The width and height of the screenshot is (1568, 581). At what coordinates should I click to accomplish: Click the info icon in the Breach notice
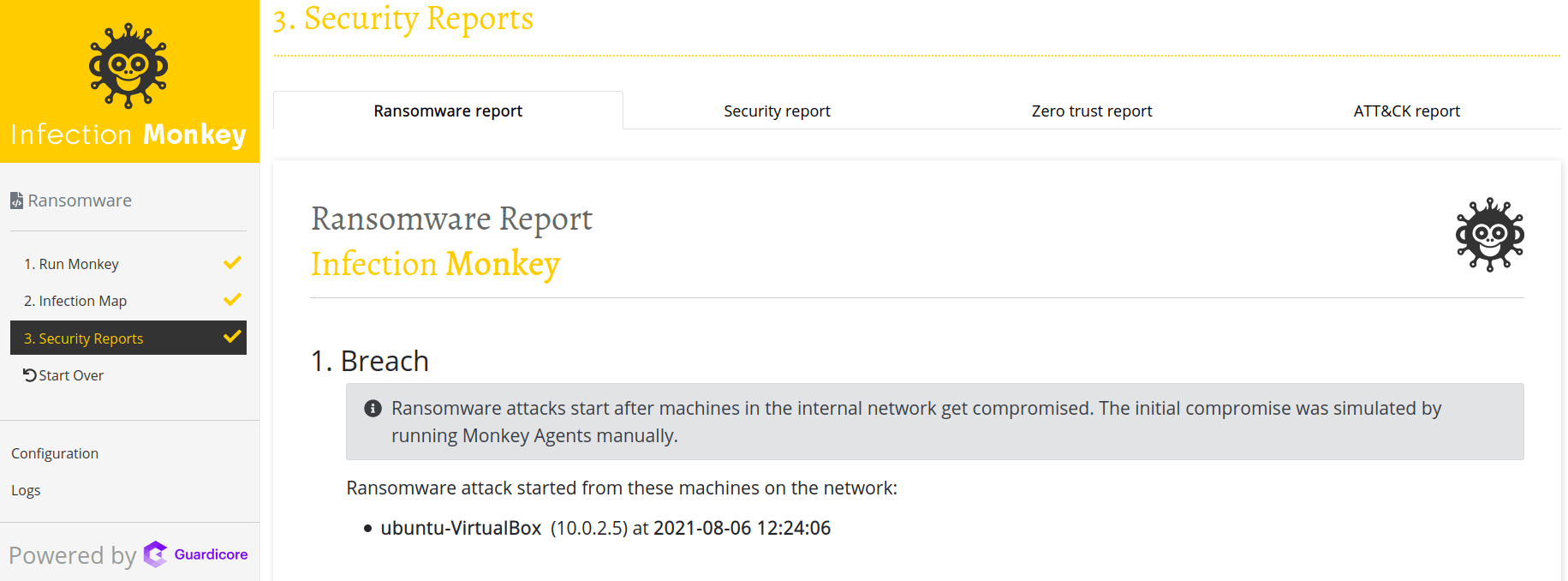point(373,409)
